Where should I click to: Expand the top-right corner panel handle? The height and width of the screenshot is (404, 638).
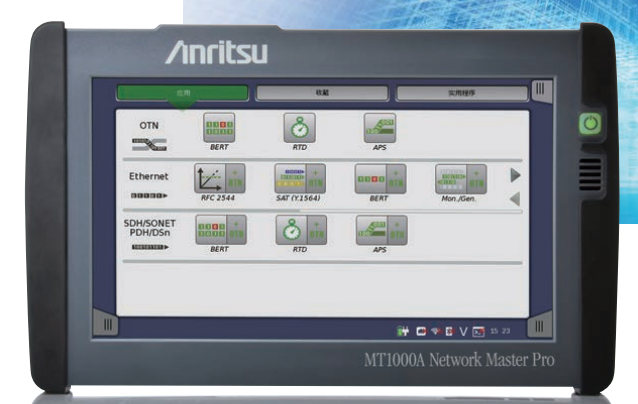539,90
